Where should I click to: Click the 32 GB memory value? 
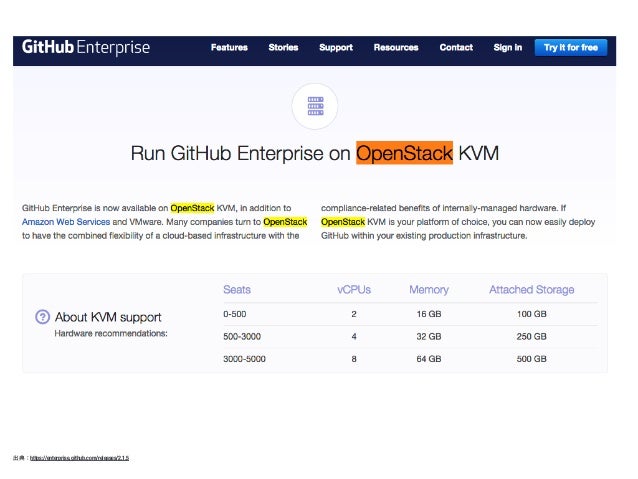[429, 337]
